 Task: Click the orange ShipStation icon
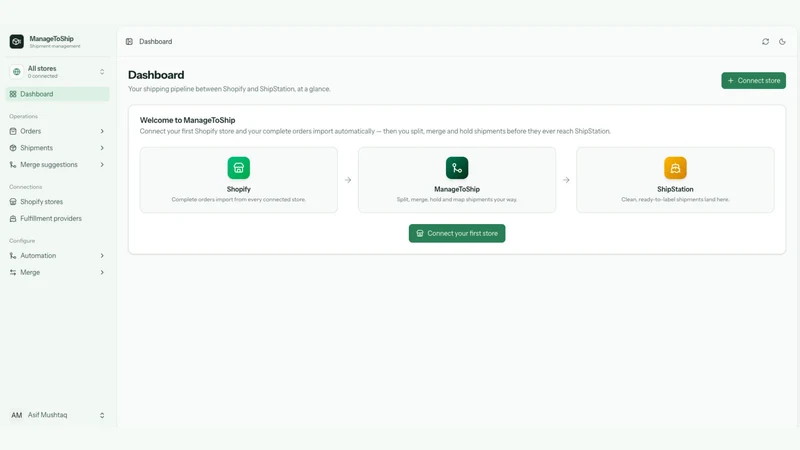(675, 168)
